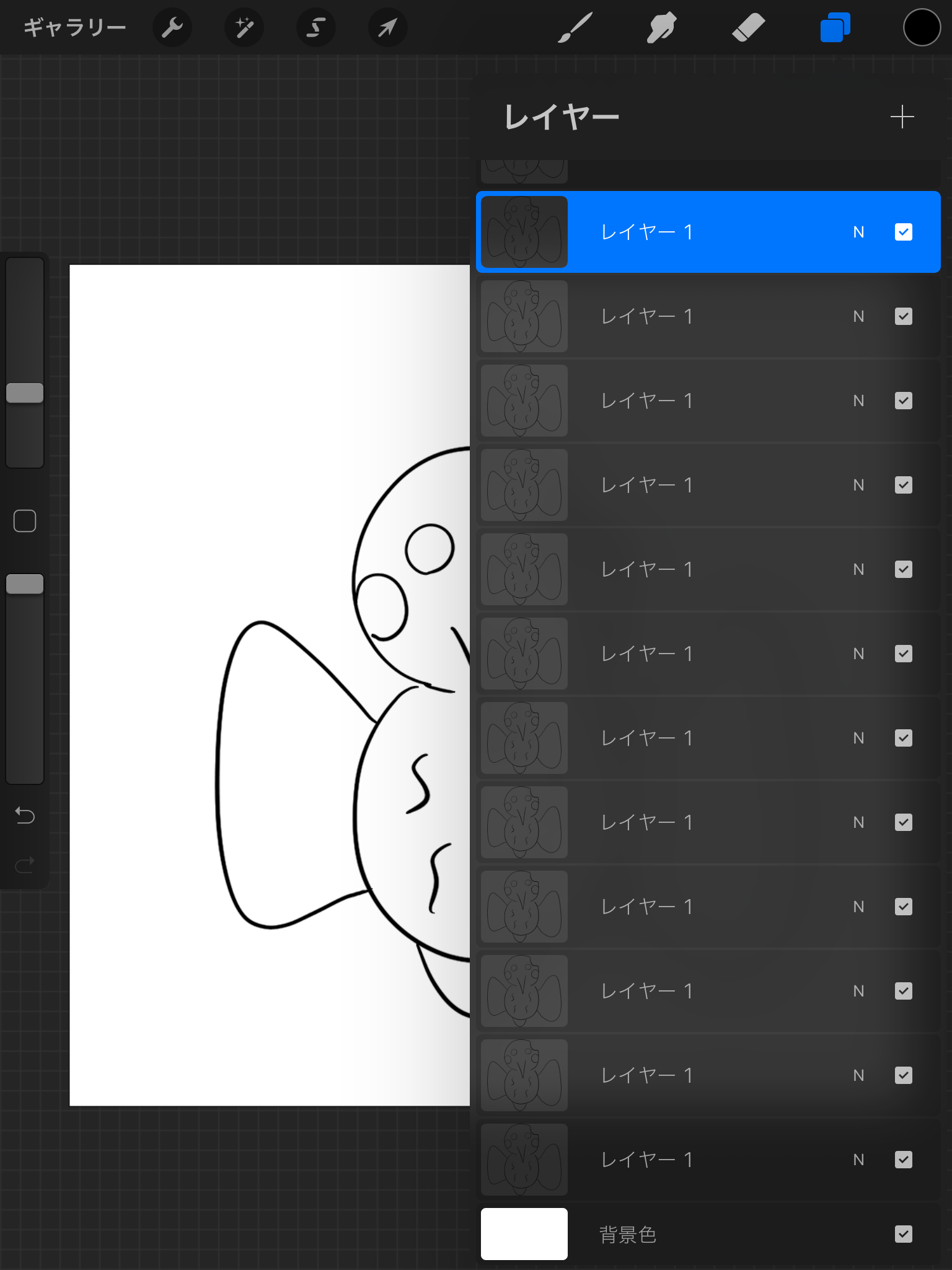The height and width of the screenshot is (1270, 952).
Task: Select the Smudge finger tool
Action: [x=662, y=28]
